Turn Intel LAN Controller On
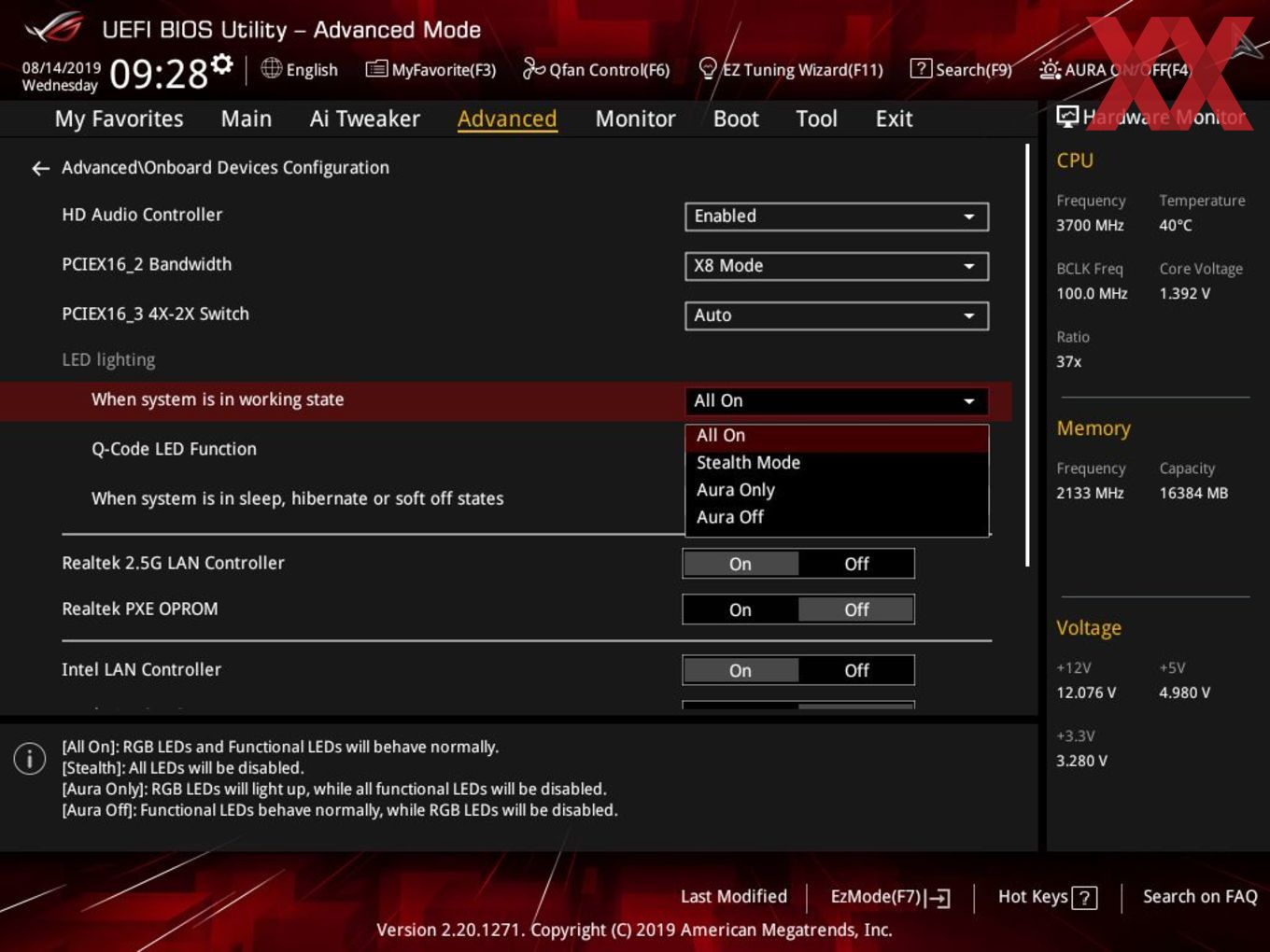The image size is (1270, 952). pyautogui.click(x=741, y=670)
